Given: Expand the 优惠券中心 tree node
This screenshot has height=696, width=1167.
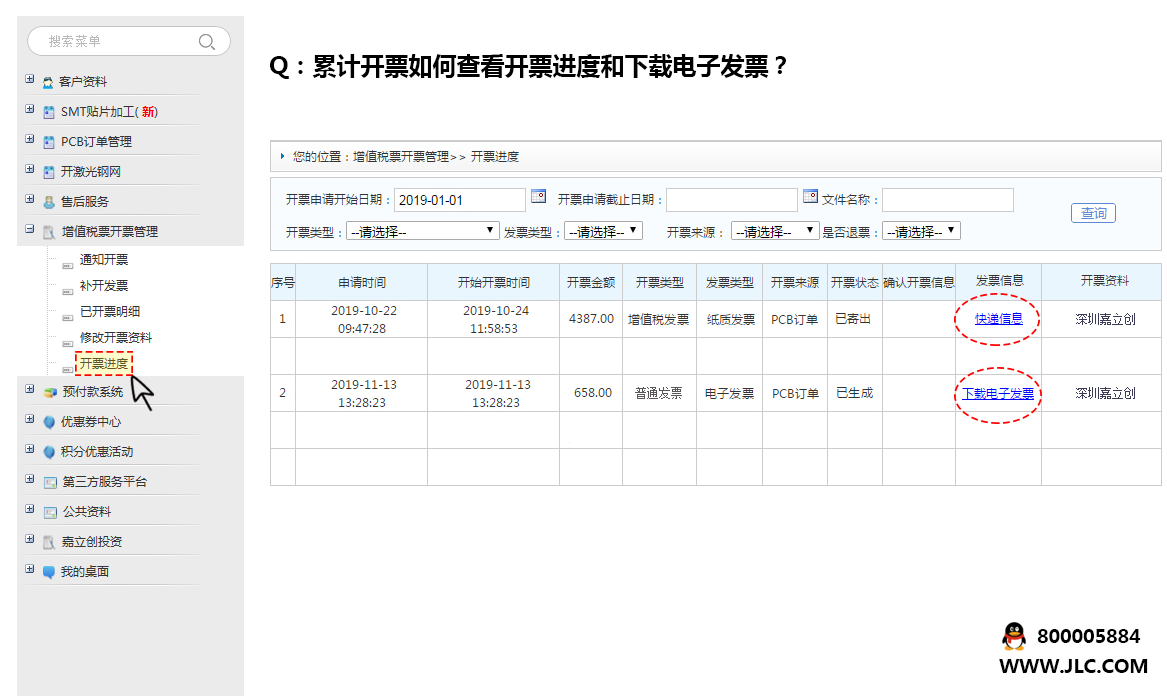Looking at the screenshot, I should [30, 420].
